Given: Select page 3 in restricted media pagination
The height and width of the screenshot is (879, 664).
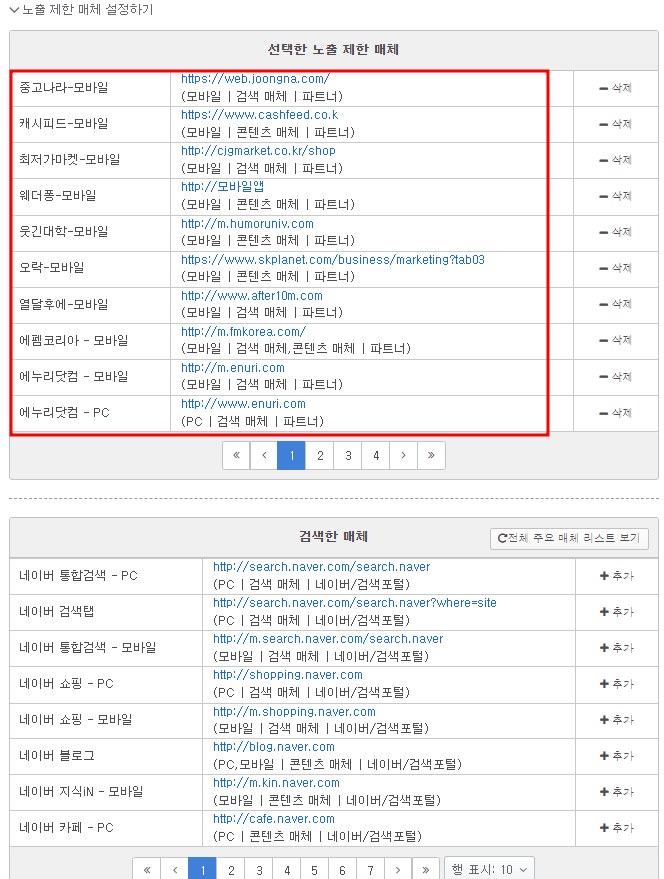Looking at the screenshot, I should point(348,455).
